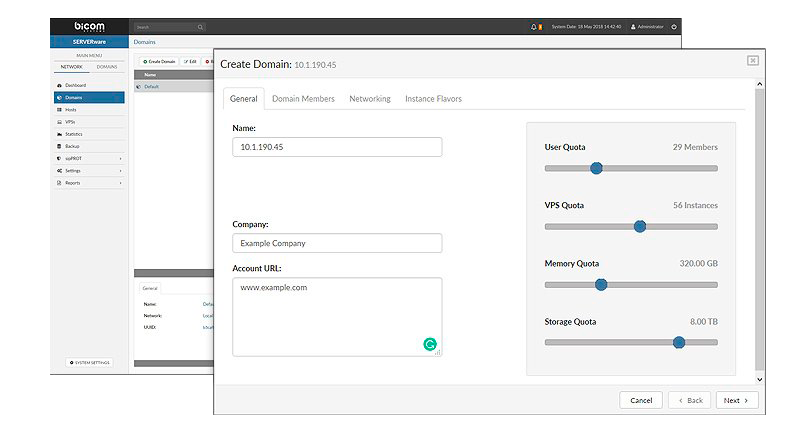
Task: Switch to the Domain Members tab
Action: click(303, 99)
